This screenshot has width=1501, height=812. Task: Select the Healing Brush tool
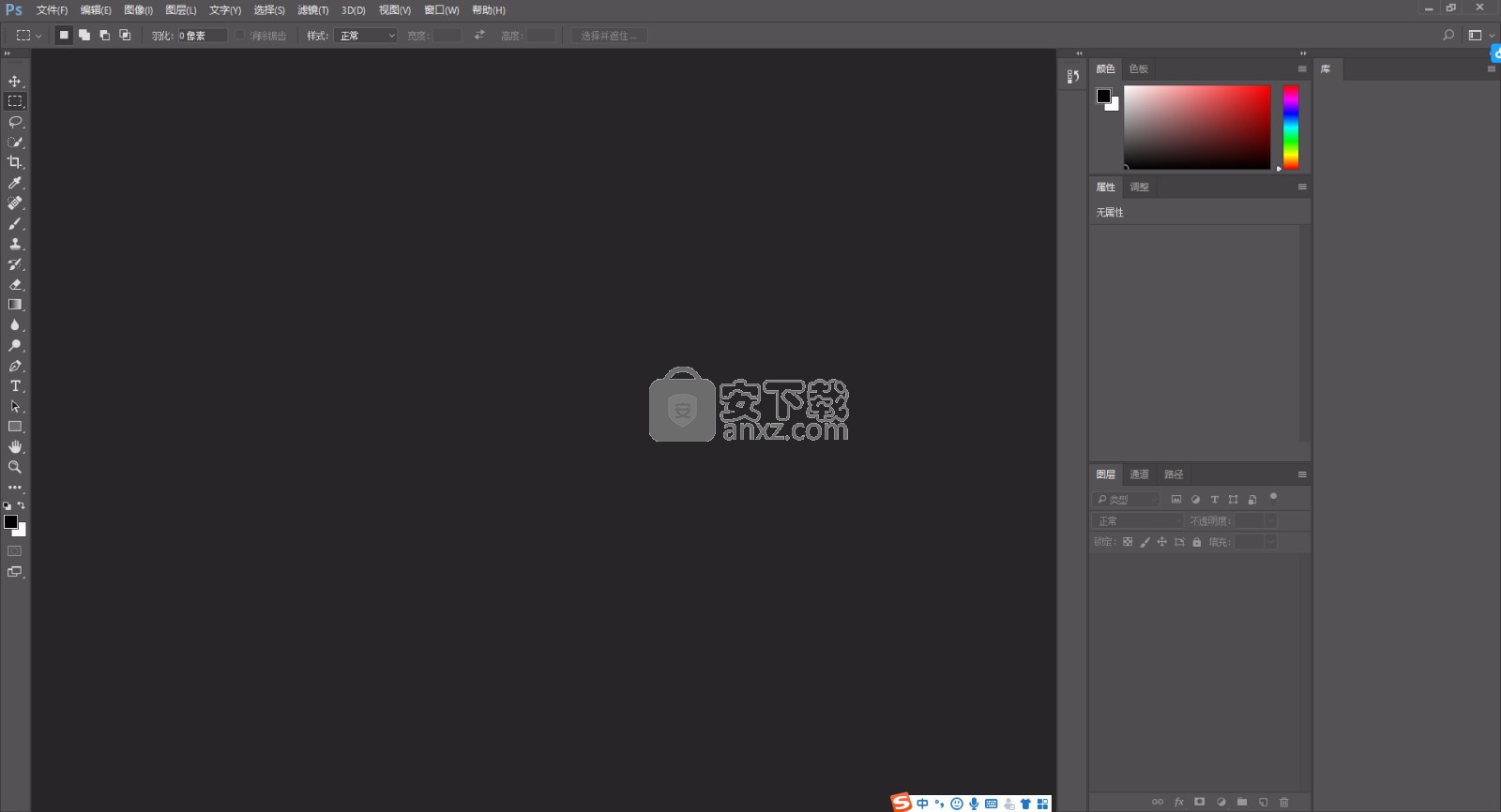click(x=15, y=203)
